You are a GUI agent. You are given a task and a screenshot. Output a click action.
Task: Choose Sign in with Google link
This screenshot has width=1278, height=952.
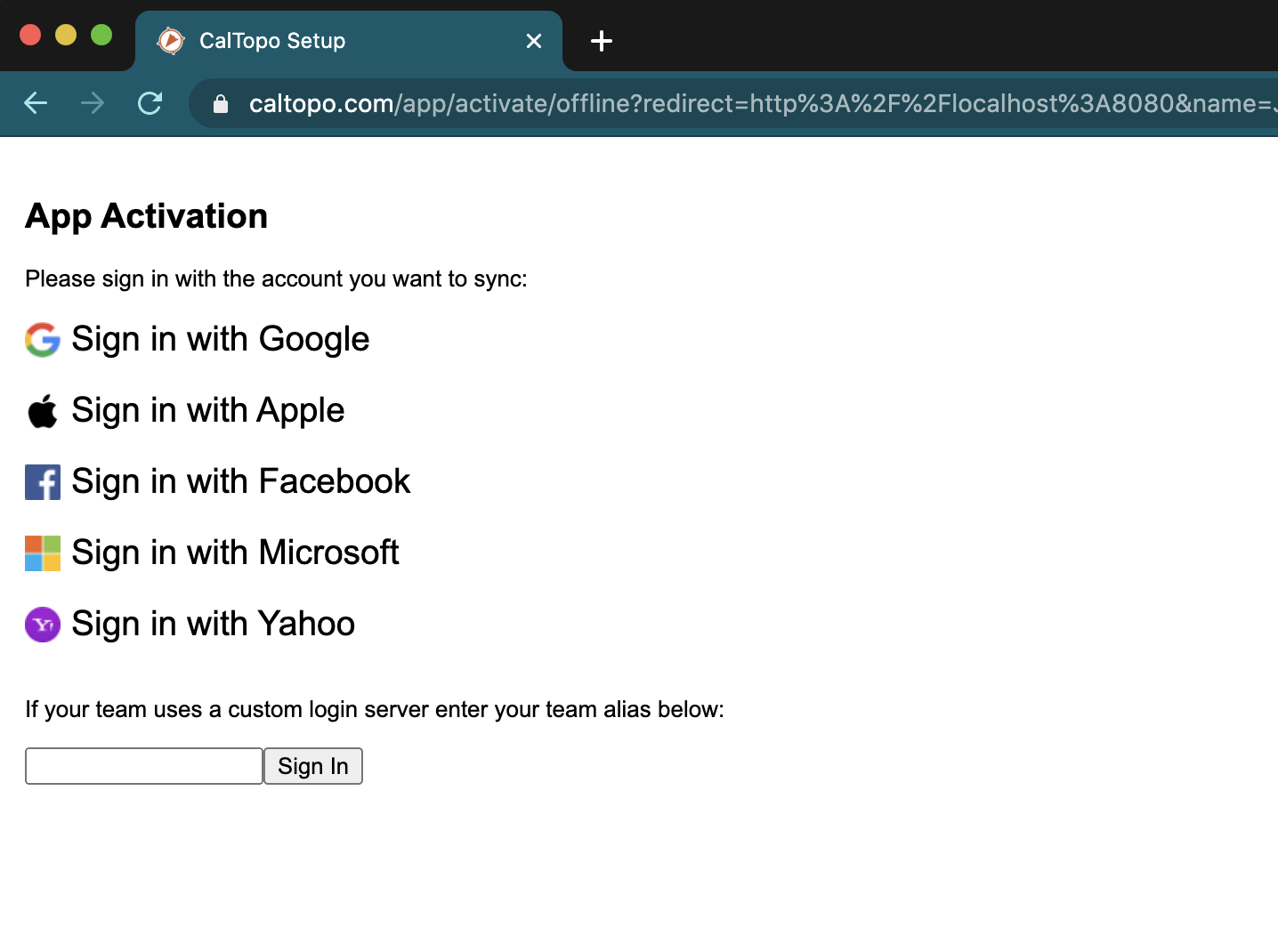(220, 340)
